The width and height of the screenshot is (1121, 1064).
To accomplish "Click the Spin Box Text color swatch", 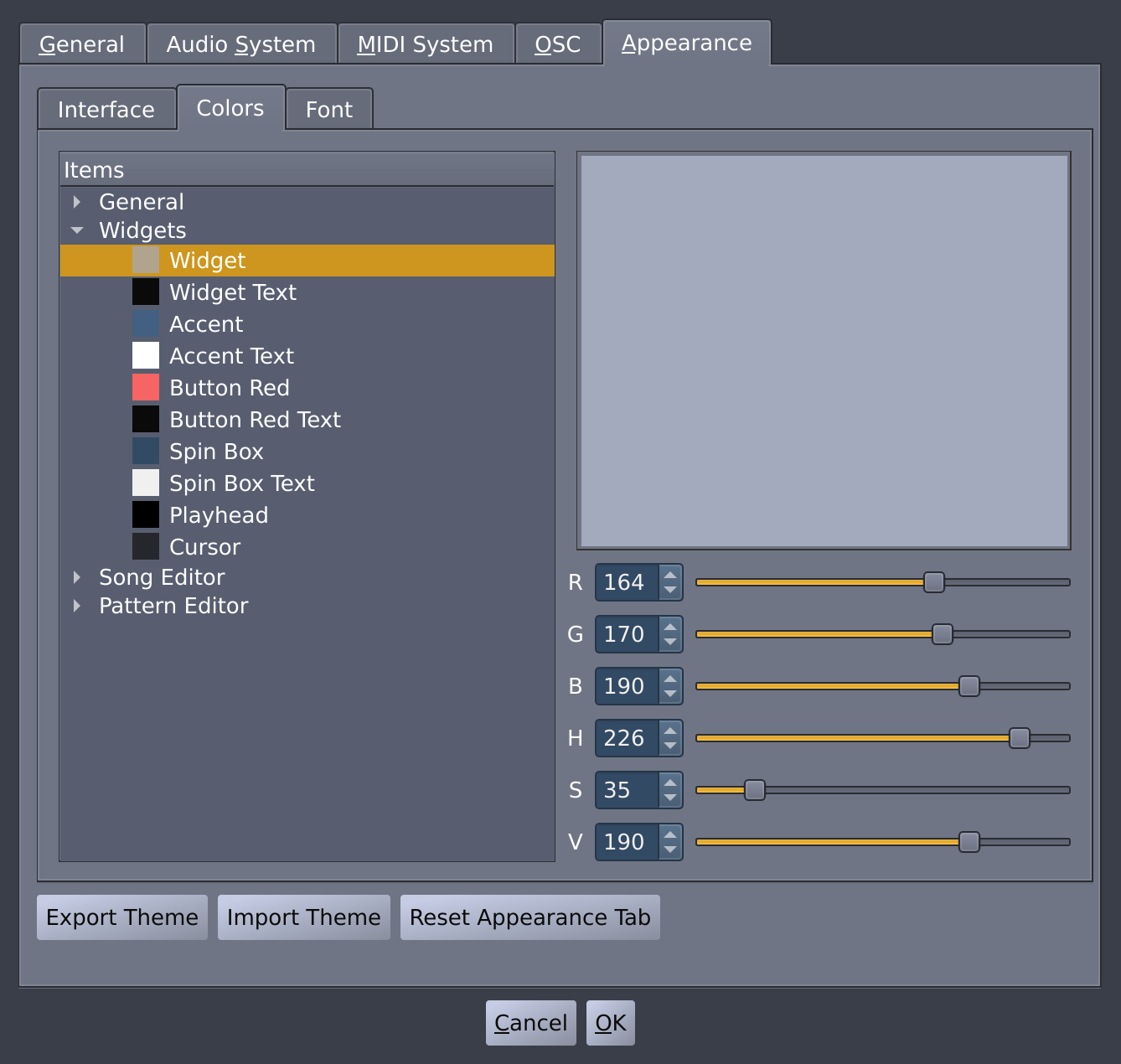I will tap(145, 483).
